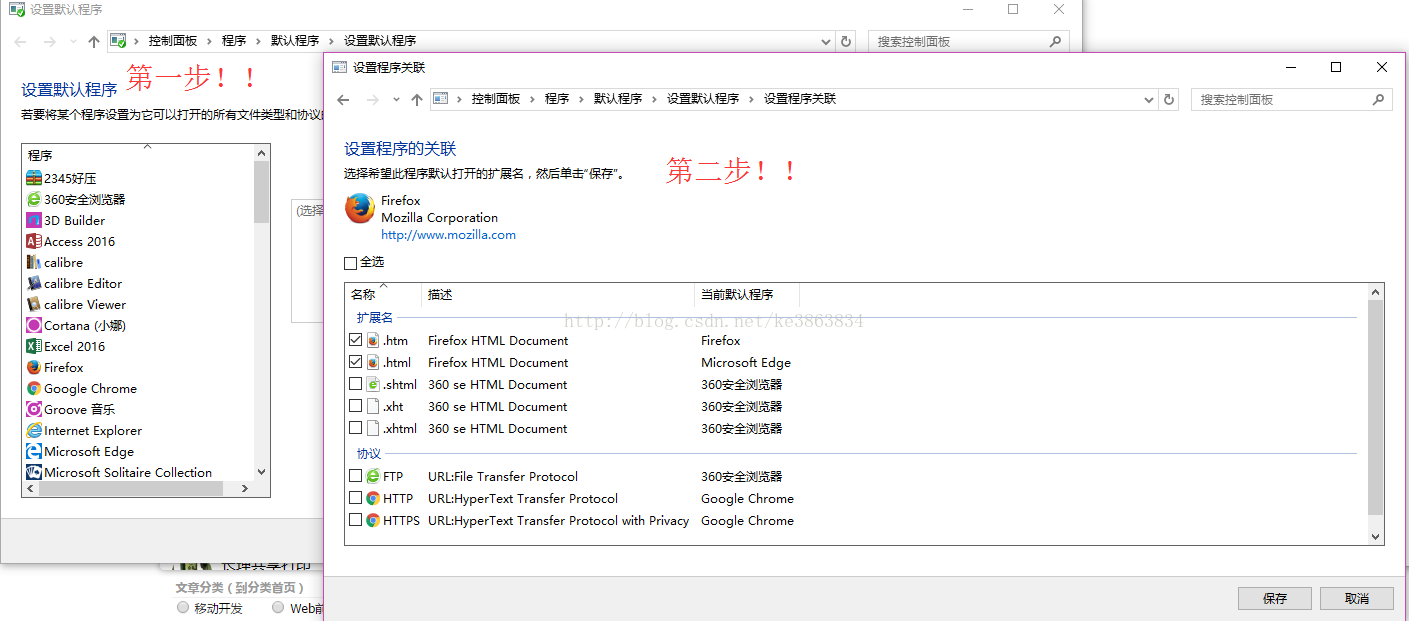
Task: Go up one level in 设置程序关联 window
Action: 417,99
